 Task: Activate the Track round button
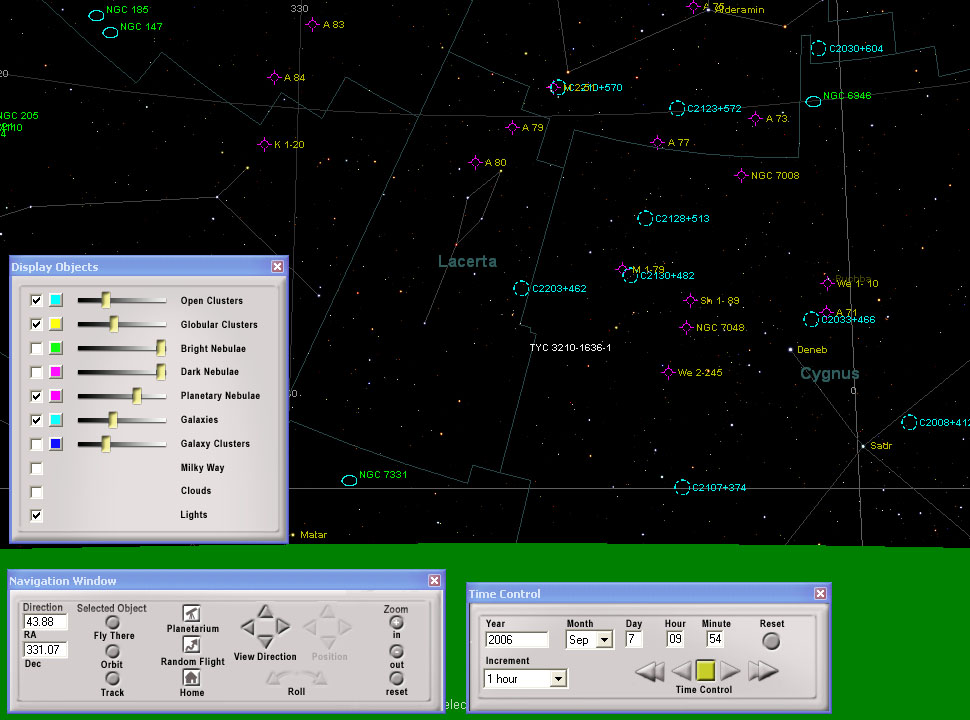[112, 679]
